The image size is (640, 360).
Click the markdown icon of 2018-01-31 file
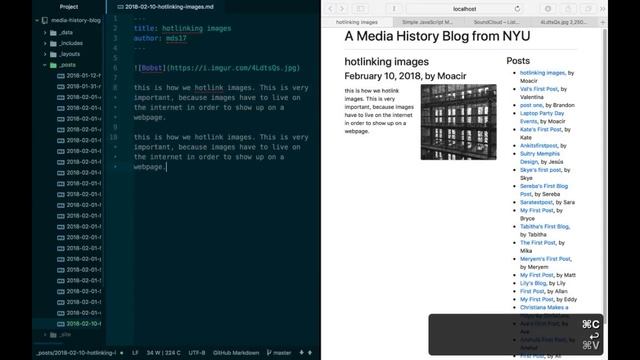(61, 87)
